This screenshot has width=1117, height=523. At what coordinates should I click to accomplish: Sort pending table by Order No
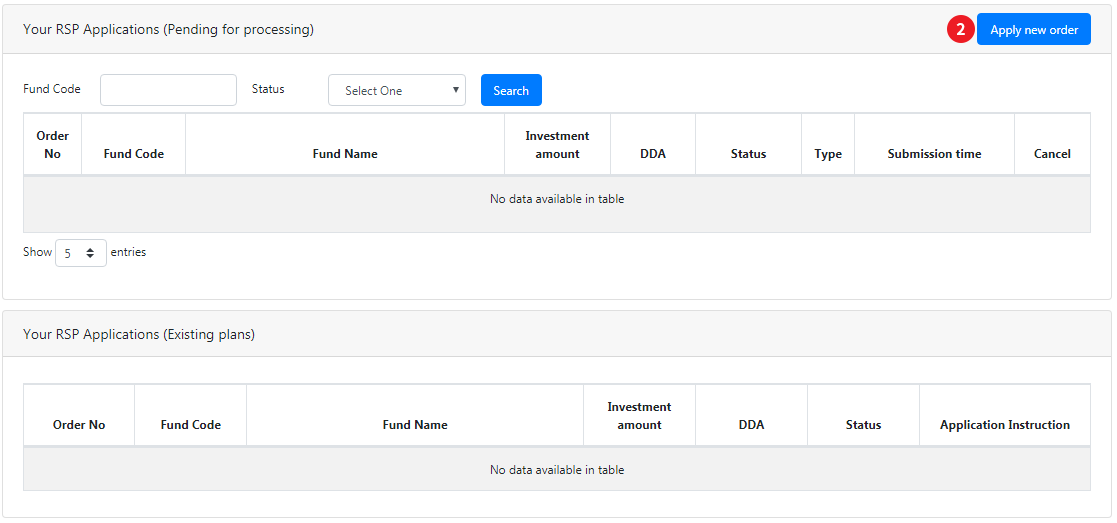53,145
